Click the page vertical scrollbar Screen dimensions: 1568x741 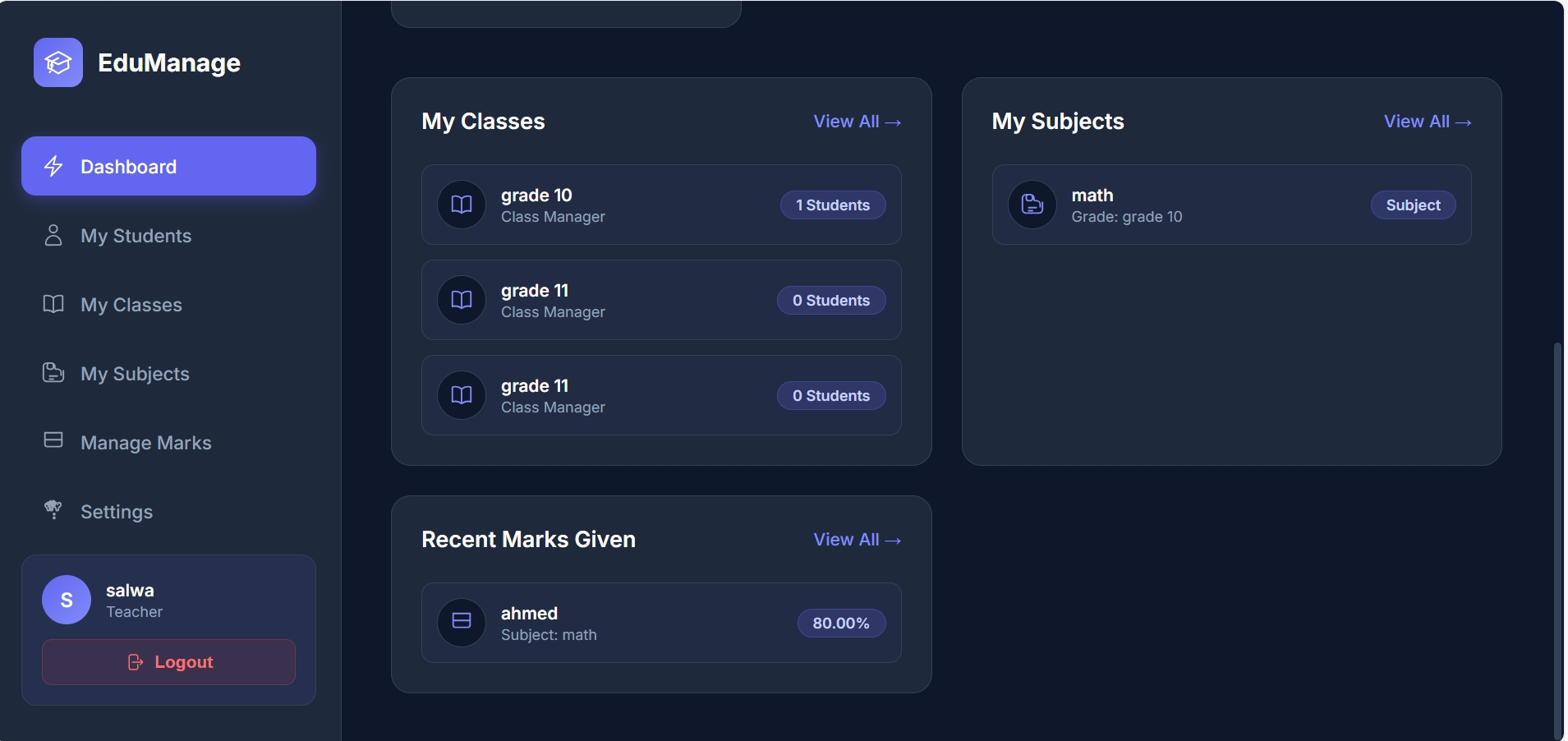[1557, 534]
